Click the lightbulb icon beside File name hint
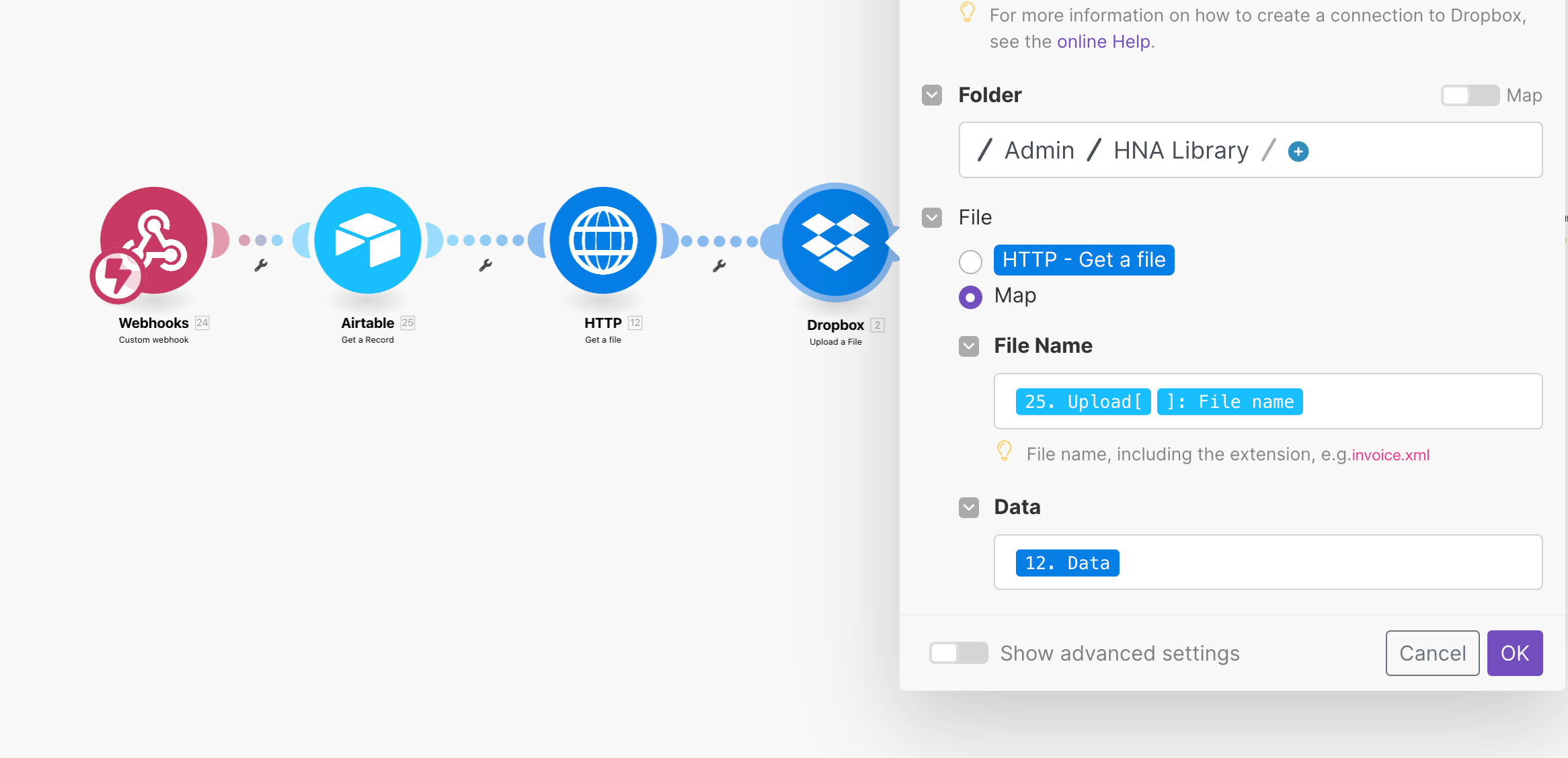This screenshot has width=1568, height=758. [x=1004, y=451]
